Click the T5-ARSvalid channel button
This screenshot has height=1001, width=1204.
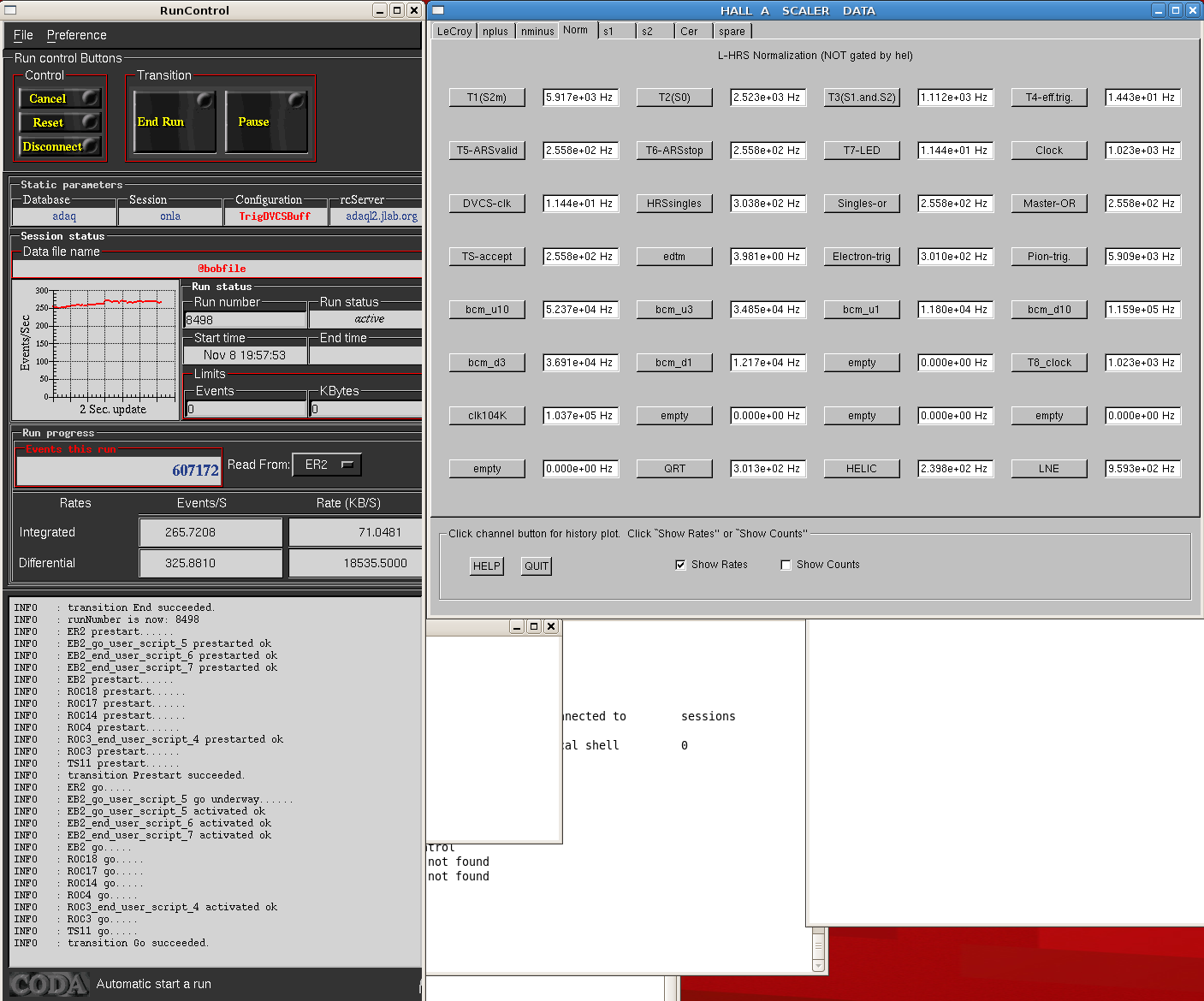click(487, 151)
